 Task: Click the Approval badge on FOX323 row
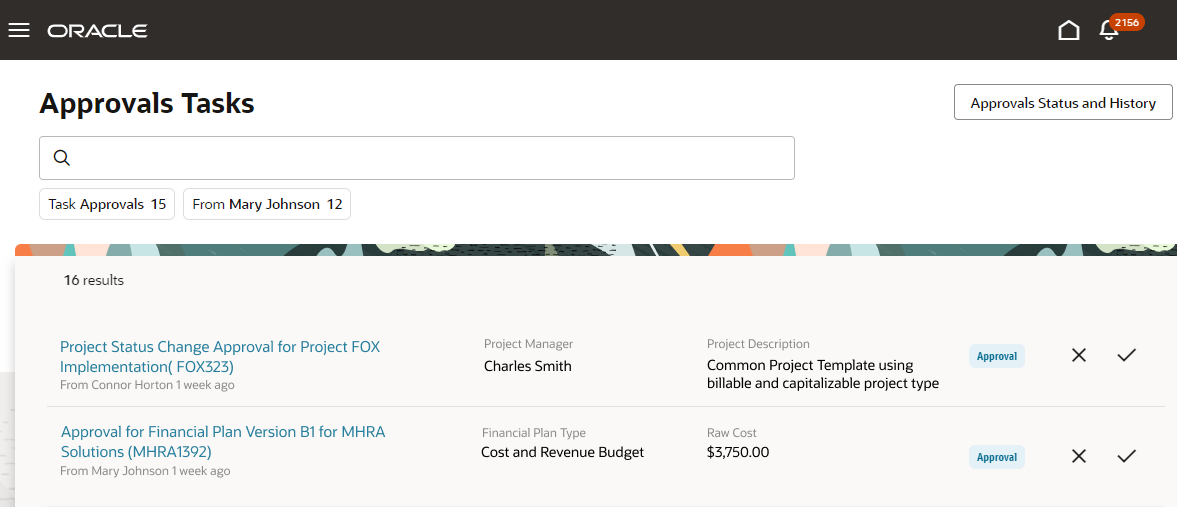tap(997, 356)
